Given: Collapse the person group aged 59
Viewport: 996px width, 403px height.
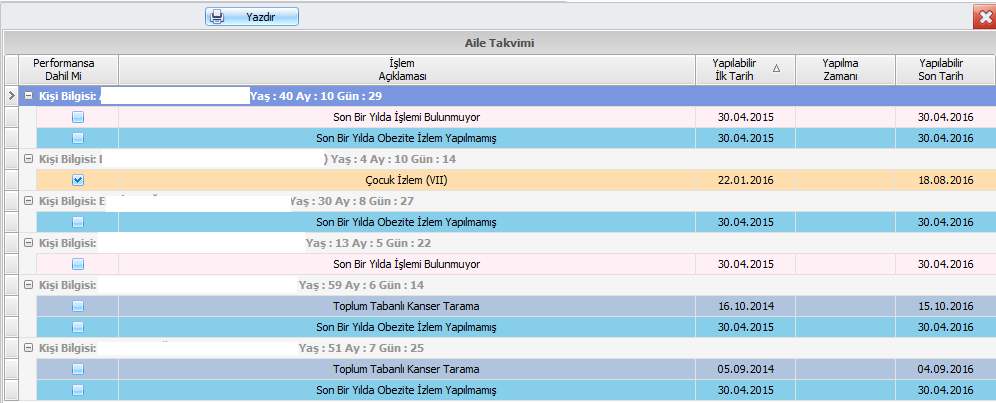Looking at the screenshot, I should tap(27, 285).
